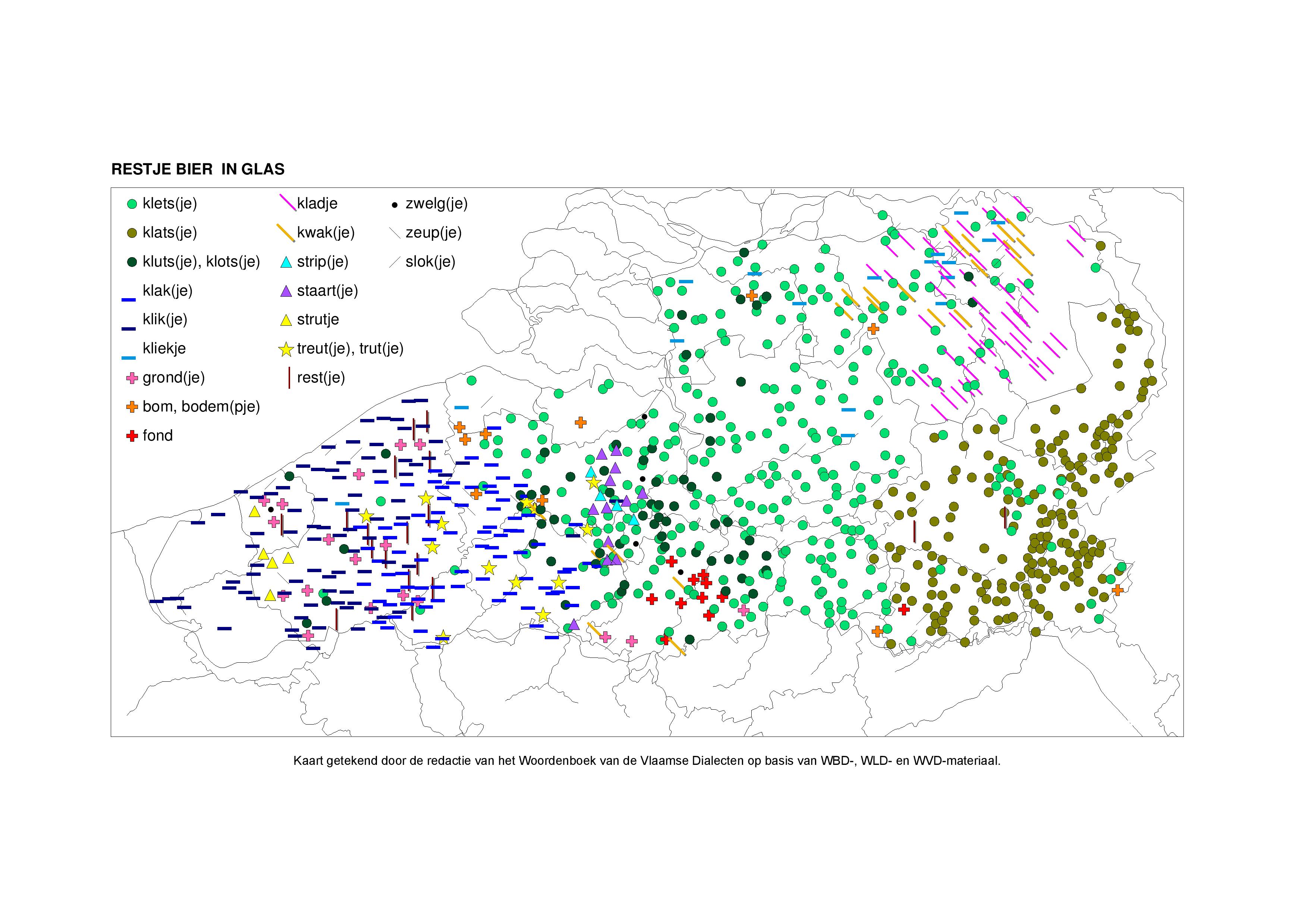Click the purple triangle staart(je) legend symbol

pos(287,291)
